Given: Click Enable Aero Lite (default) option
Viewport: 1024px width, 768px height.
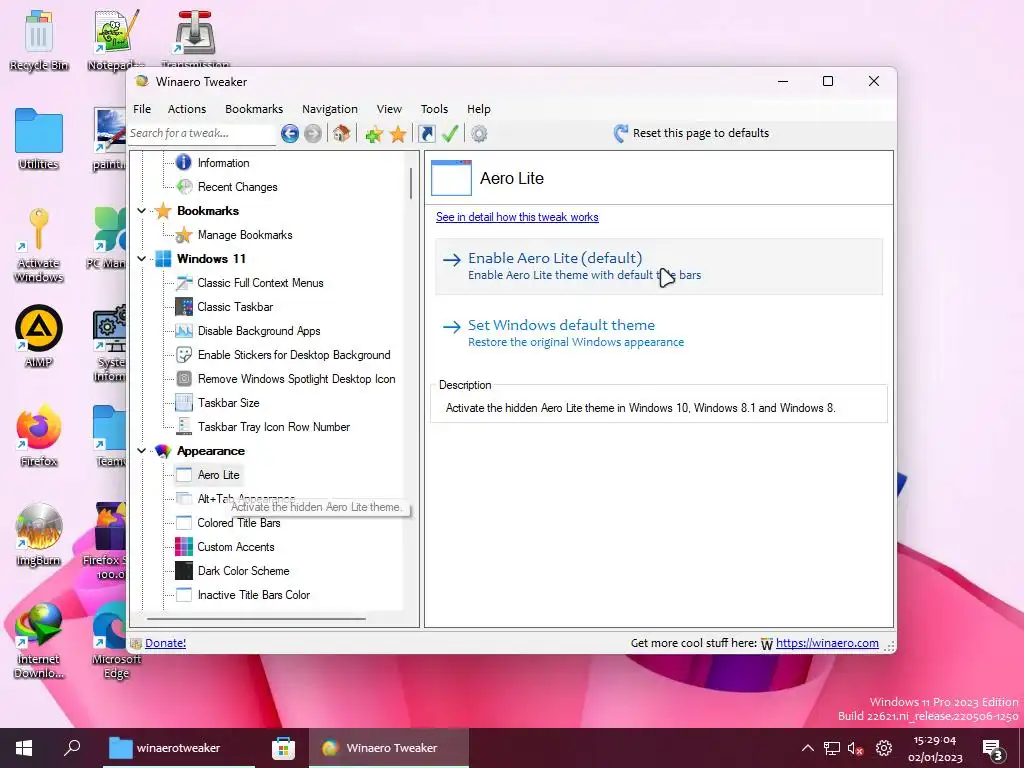Looking at the screenshot, I should pos(659,266).
